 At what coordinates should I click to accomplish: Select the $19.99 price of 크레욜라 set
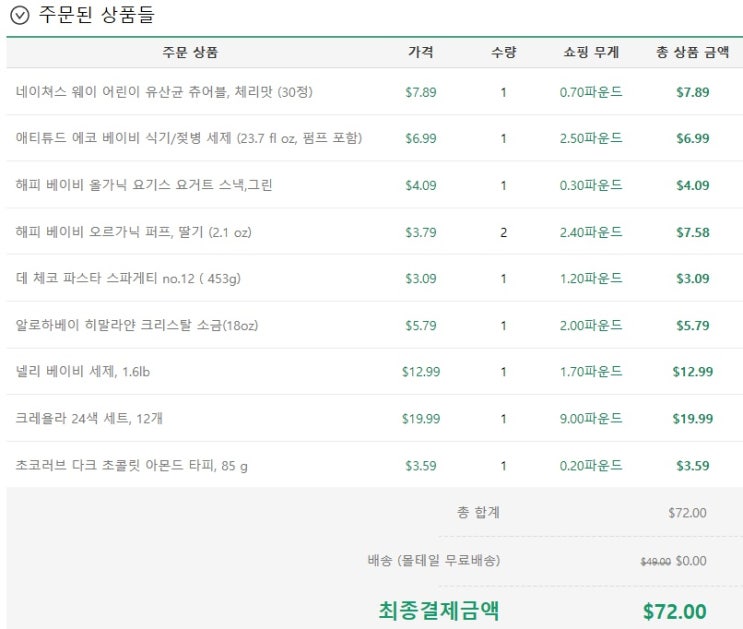[x=421, y=419]
